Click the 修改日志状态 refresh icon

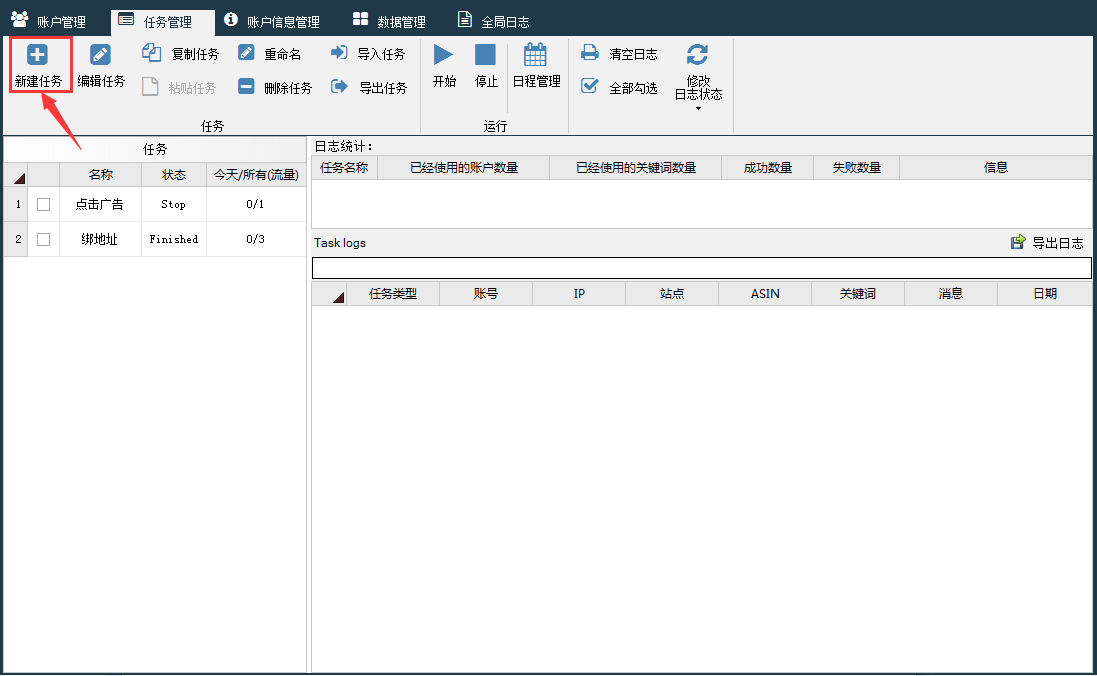click(697, 55)
